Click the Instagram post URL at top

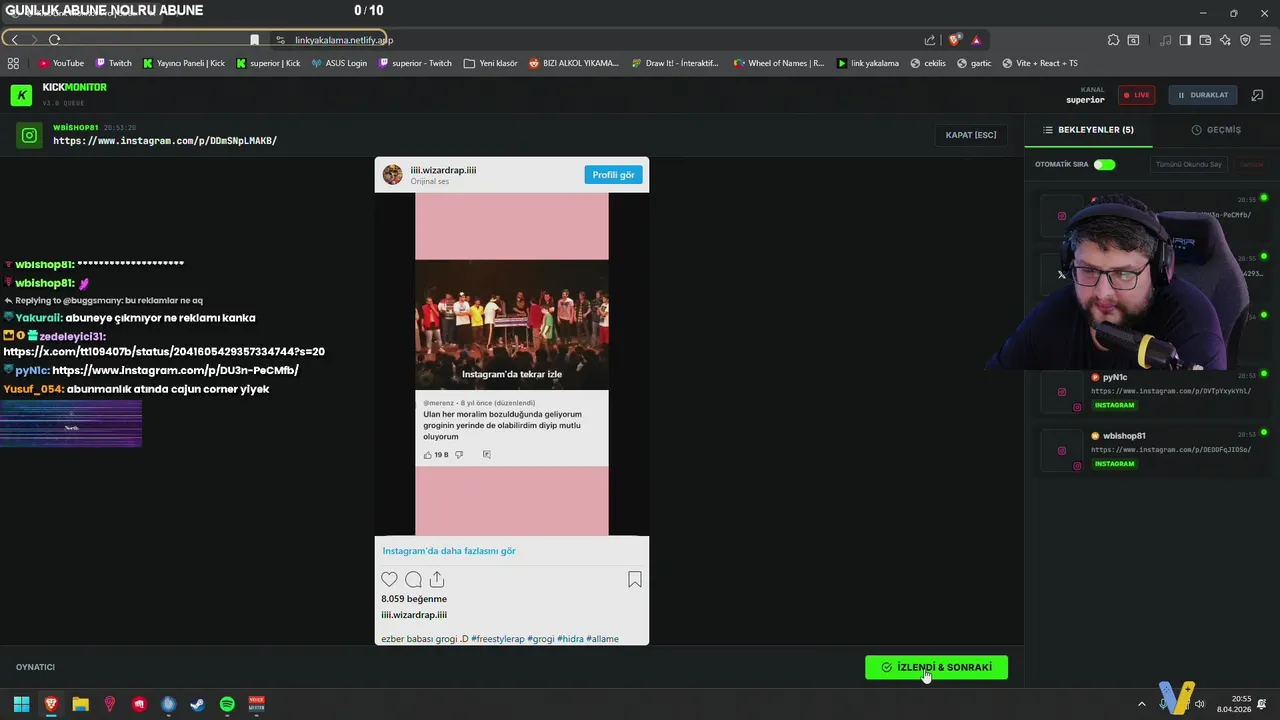click(165, 141)
